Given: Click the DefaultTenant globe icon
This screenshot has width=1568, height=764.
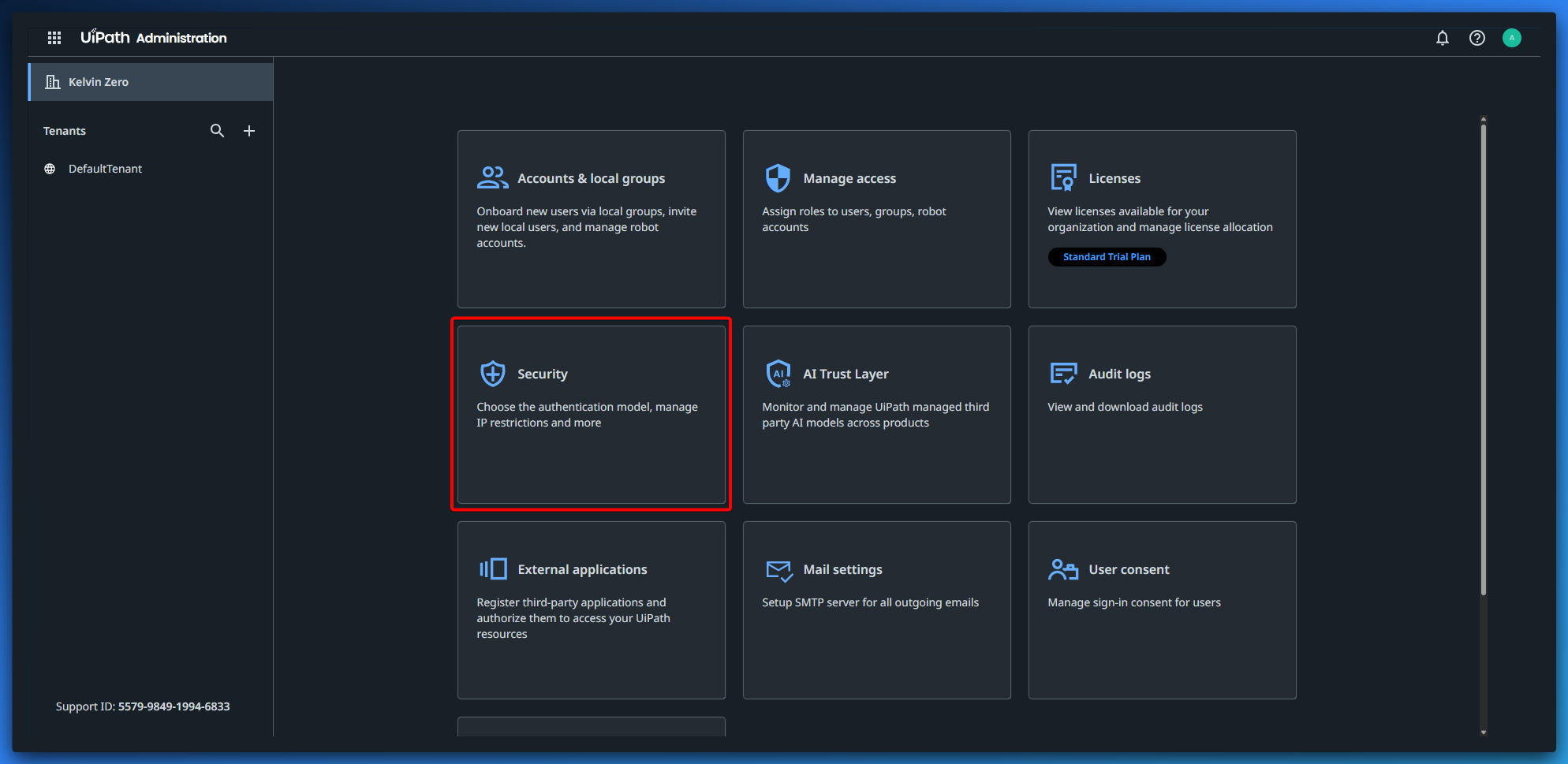Looking at the screenshot, I should tap(50, 169).
